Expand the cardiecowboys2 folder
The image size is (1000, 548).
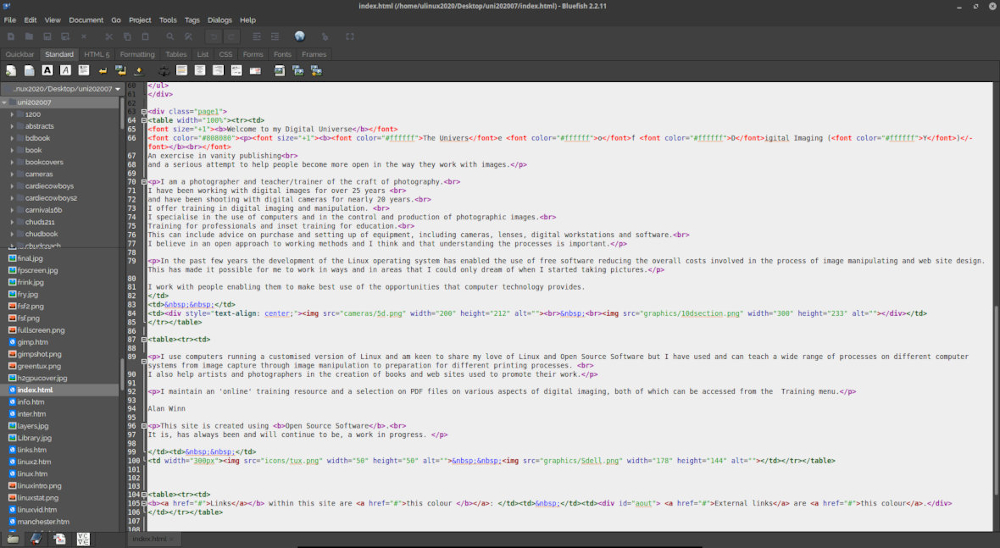point(12,198)
